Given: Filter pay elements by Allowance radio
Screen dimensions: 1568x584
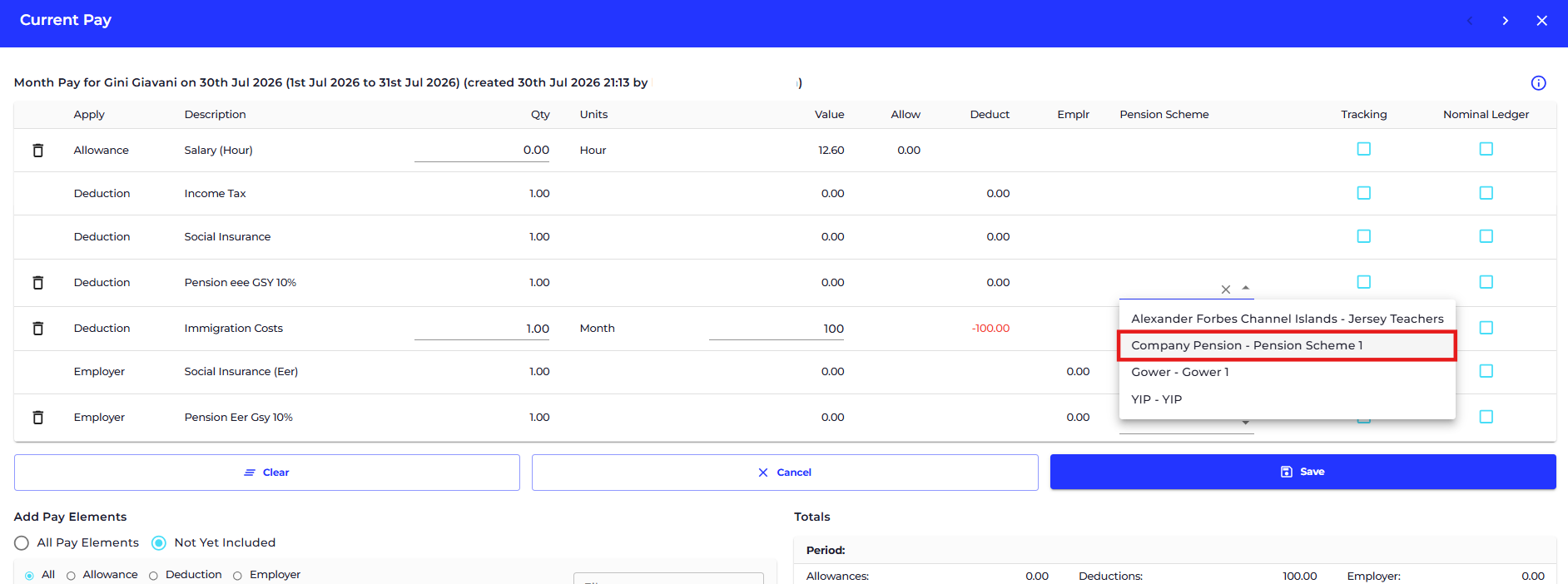Looking at the screenshot, I should (x=71, y=576).
